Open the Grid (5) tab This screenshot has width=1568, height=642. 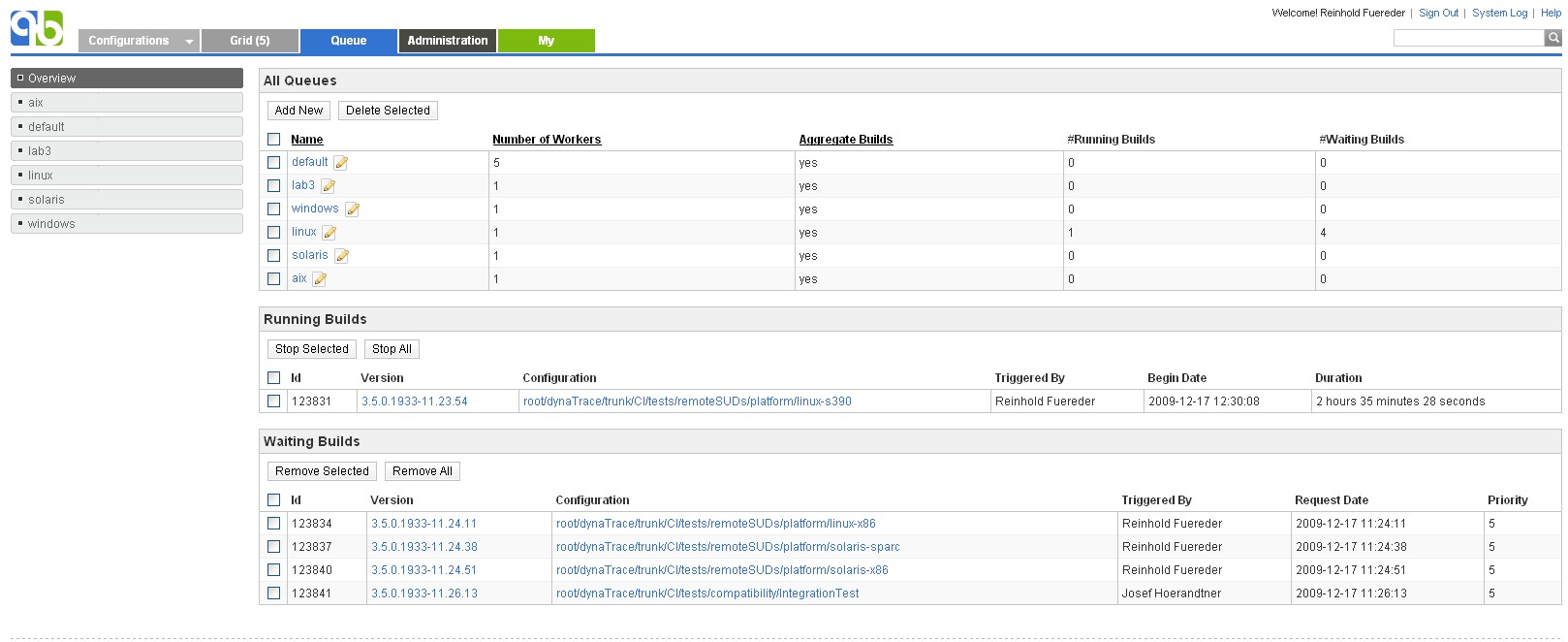250,41
